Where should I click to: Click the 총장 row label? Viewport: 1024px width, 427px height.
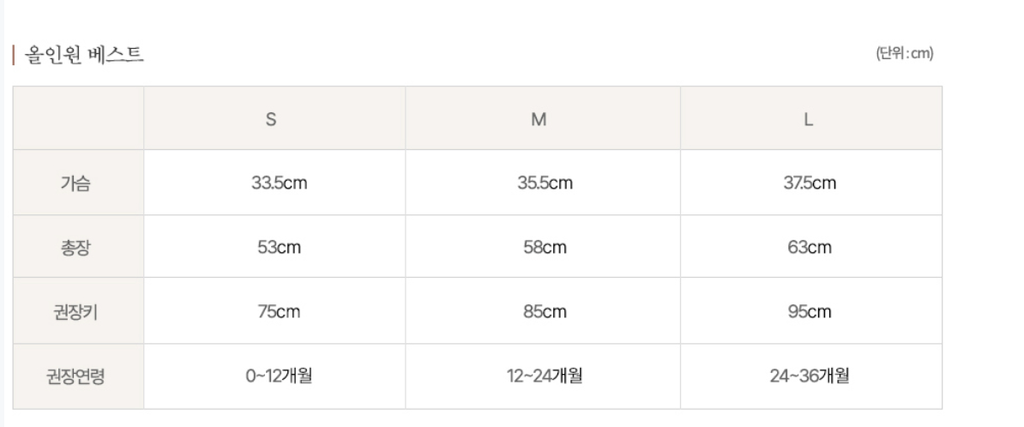tap(76, 247)
